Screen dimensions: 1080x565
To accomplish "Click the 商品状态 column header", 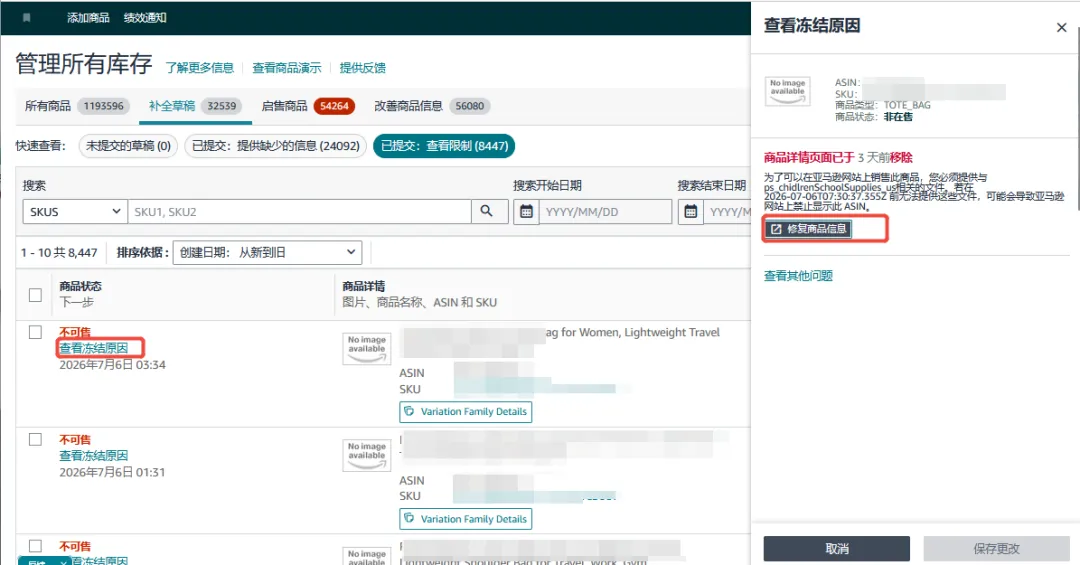I will click(x=81, y=286).
